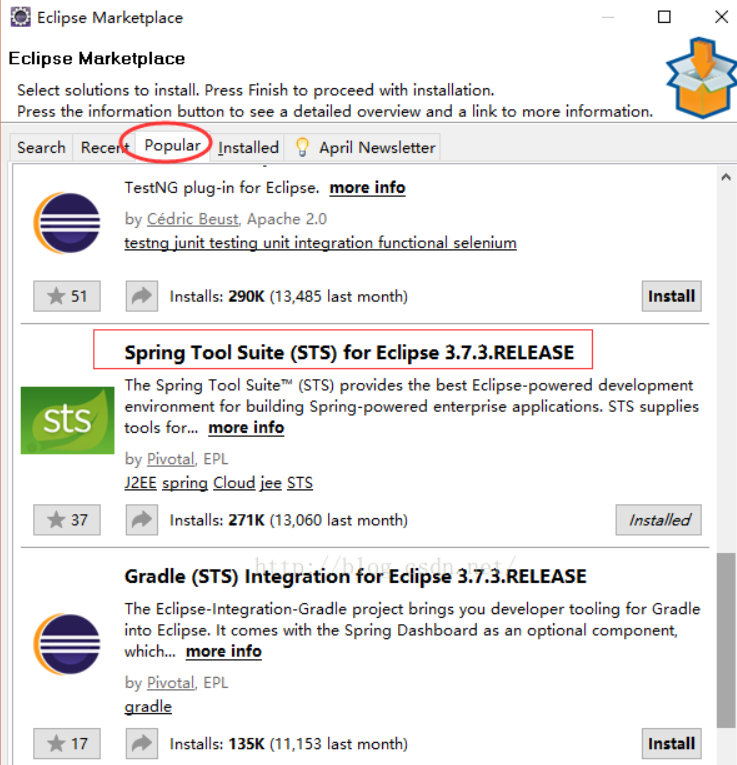Click the TestNG Eclipse logo icon
Image resolution: width=737 pixels, height=765 pixels.
point(67,223)
